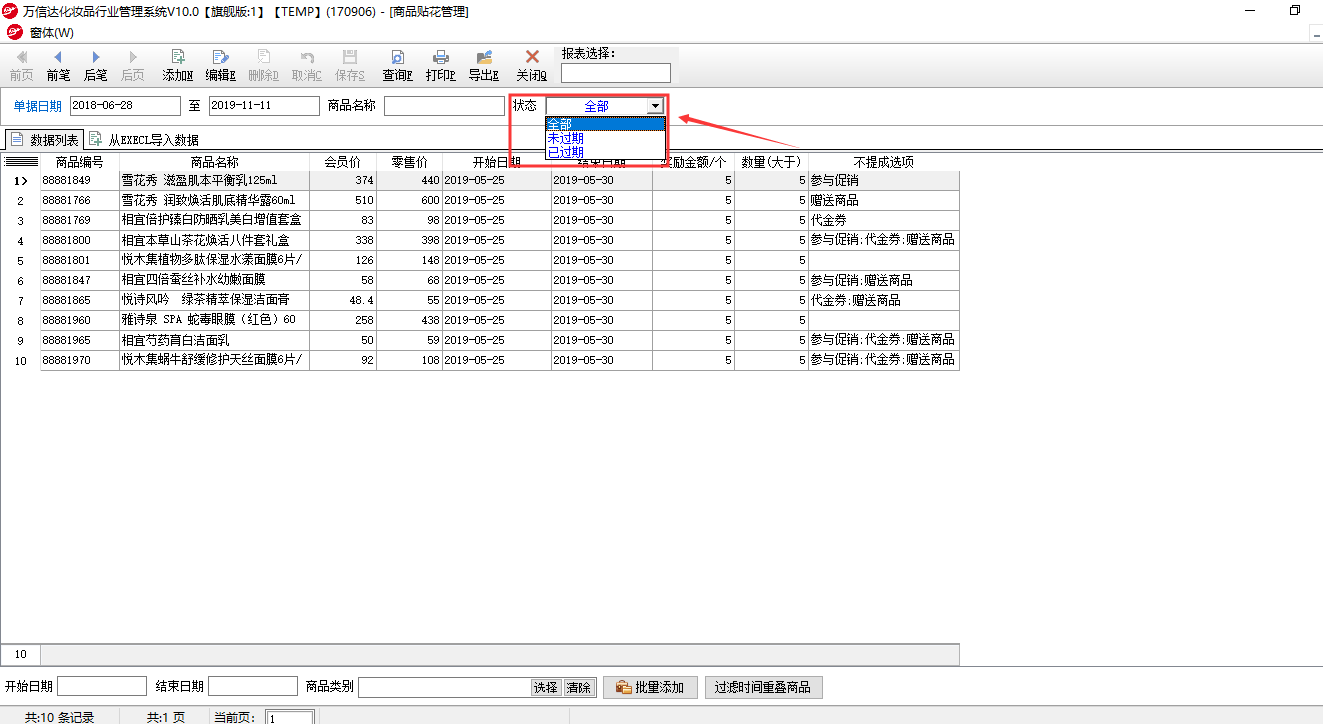Choose 未过期 in the status list
The image size is (1323, 724).
tap(605, 138)
